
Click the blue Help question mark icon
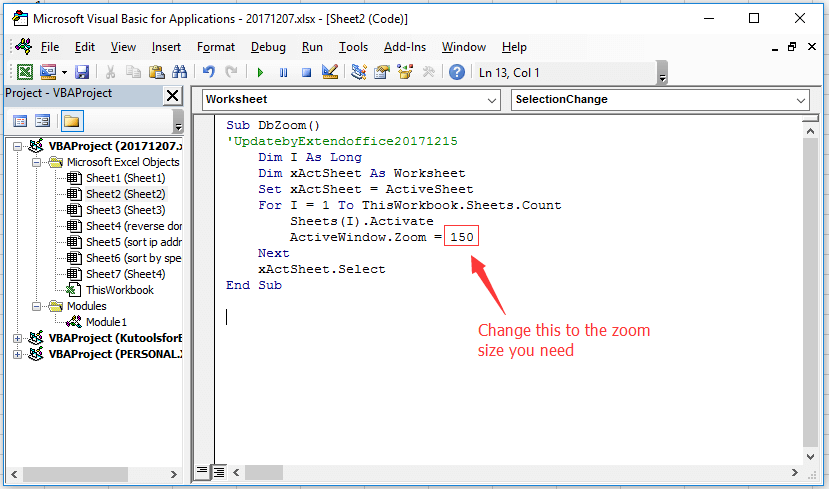pos(457,72)
